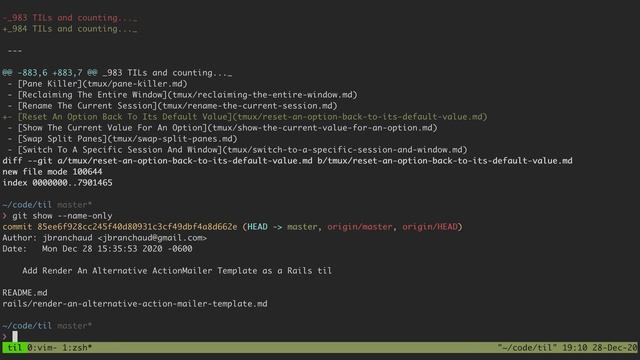640x360 pixels.
Task: Click the removed line '_983 TILs and counting..._'
Action: pos(70,18)
